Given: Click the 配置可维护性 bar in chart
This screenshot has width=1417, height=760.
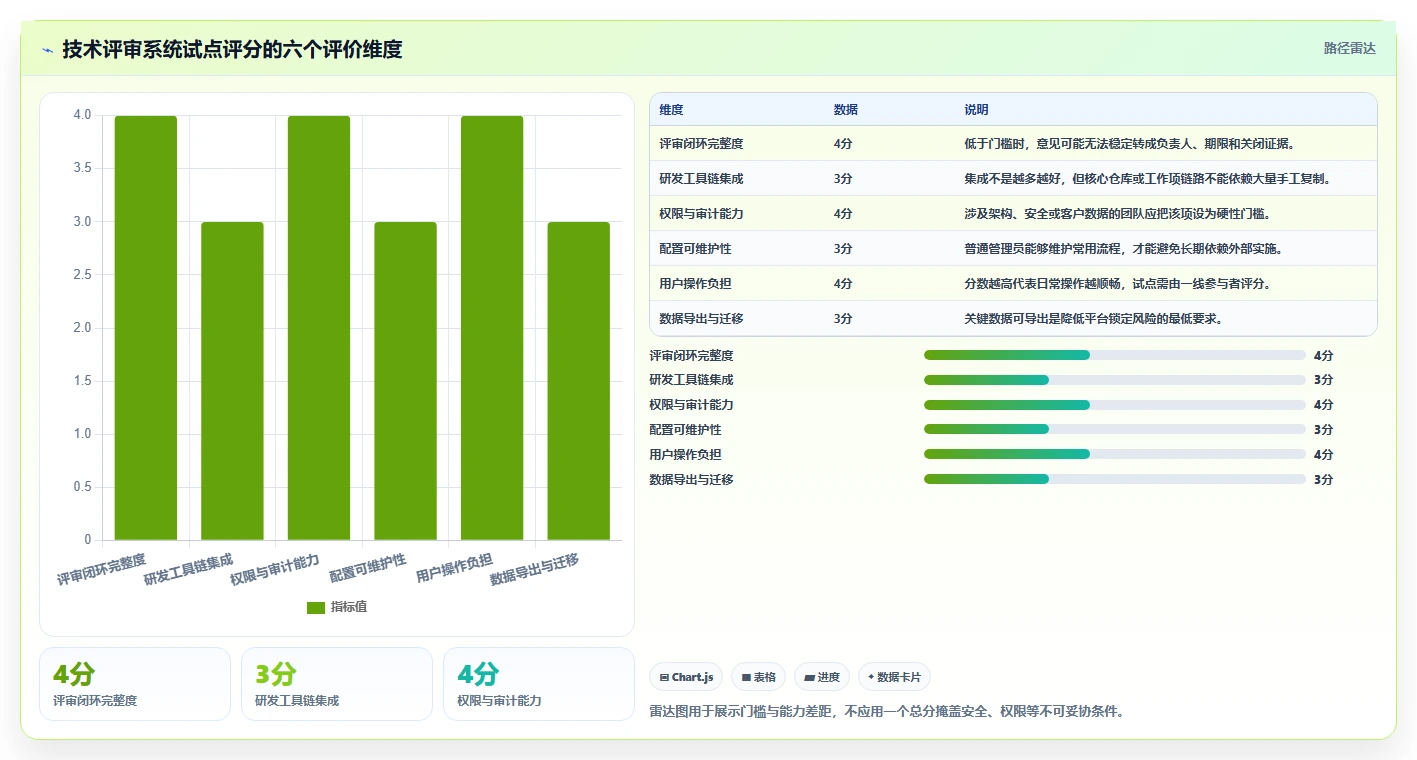Looking at the screenshot, I should click(x=406, y=381).
